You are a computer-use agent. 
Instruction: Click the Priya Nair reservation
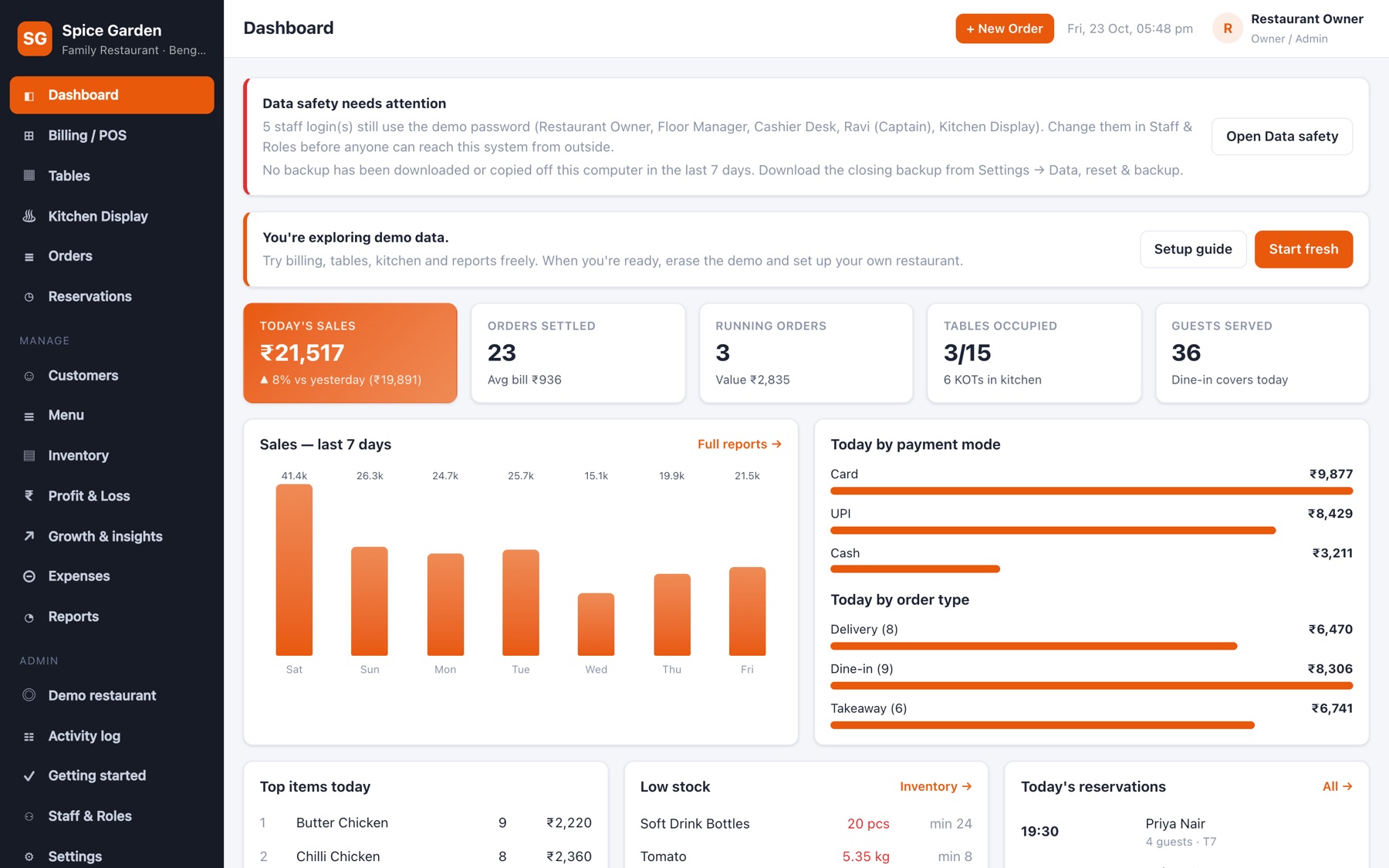pos(1187,832)
